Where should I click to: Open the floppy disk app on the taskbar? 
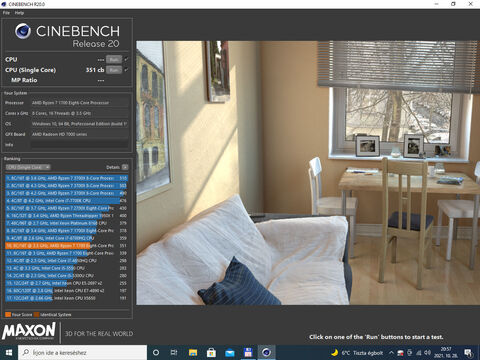(248, 352)
